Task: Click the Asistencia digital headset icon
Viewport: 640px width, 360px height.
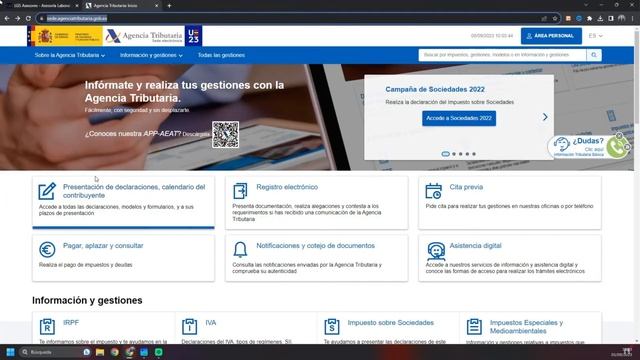Action: (x=436, y=251)
